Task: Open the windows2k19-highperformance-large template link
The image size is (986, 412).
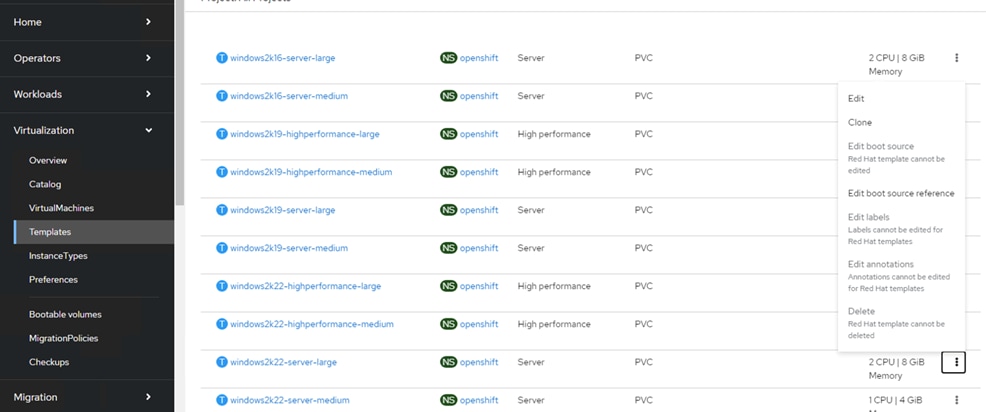Action: click(x=304, y=134)
